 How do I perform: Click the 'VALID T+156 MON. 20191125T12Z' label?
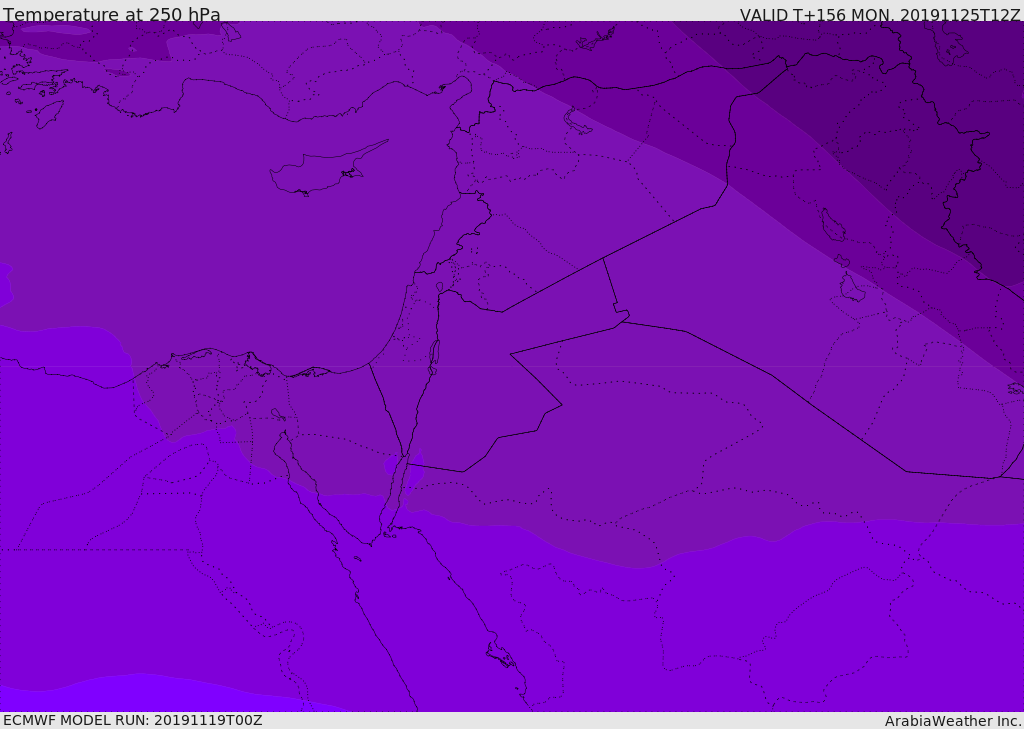(x=880, y=15)
